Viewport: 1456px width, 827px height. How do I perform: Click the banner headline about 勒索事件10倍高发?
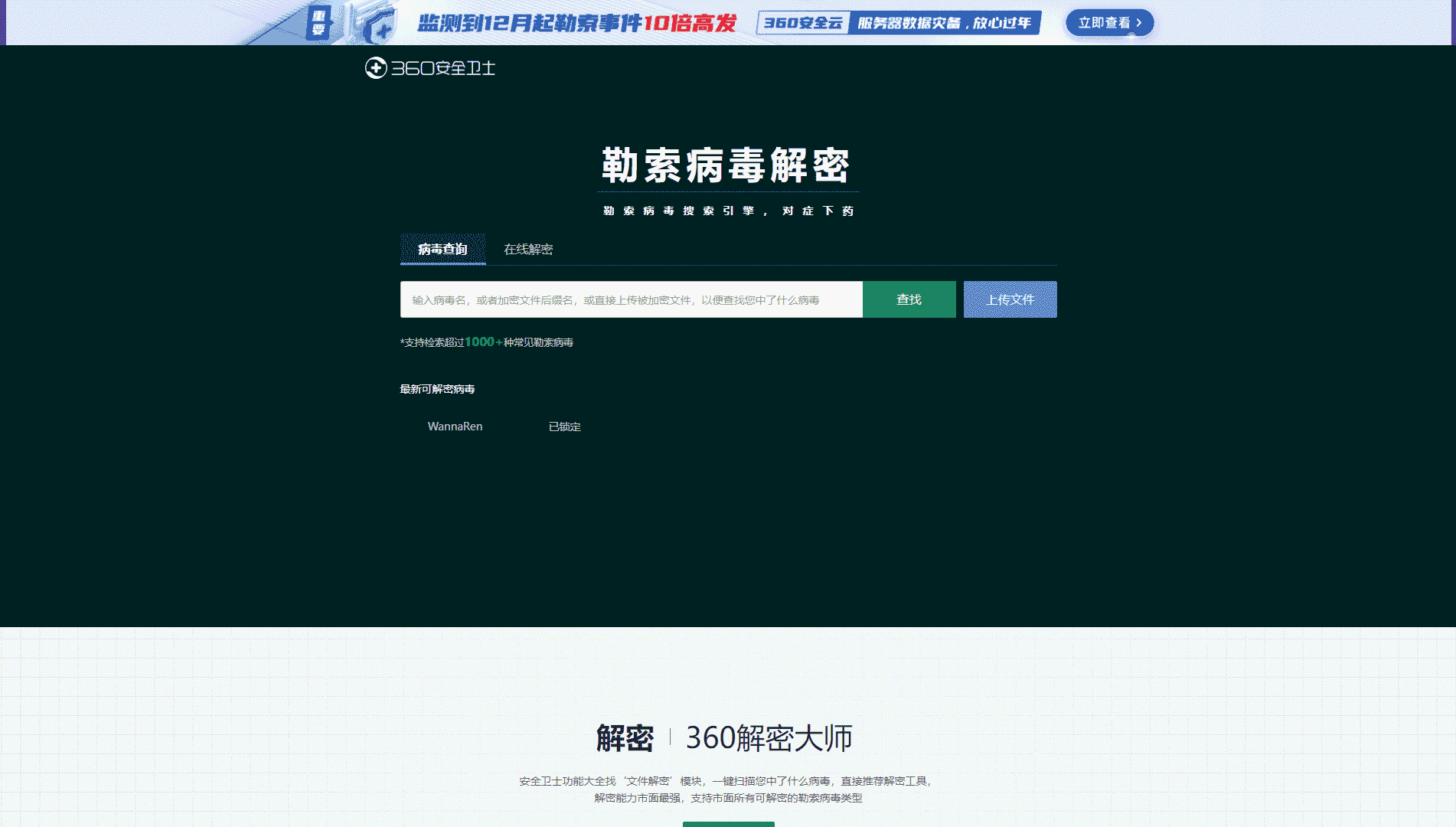tap(576, 23)
